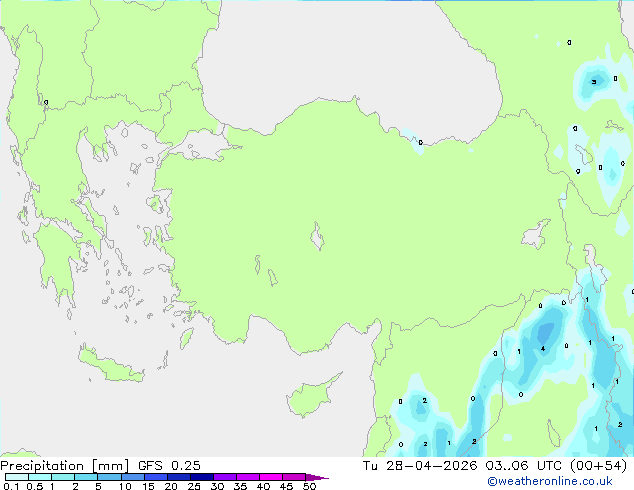Select the 15–20 mm blue legend swatch
Viewport: 634px width, 490px height.
click(x=156, y=477)
